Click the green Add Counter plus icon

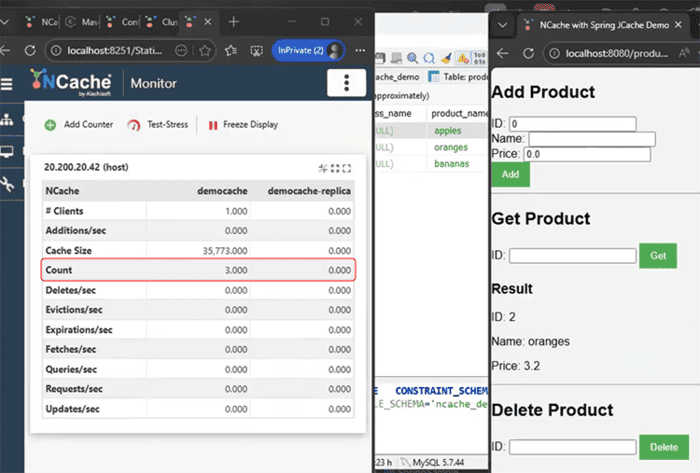coord(50,125)
